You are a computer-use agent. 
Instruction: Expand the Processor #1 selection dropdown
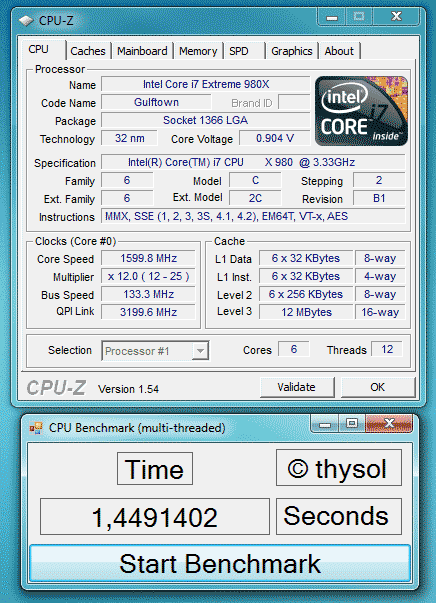pos(200,351)
